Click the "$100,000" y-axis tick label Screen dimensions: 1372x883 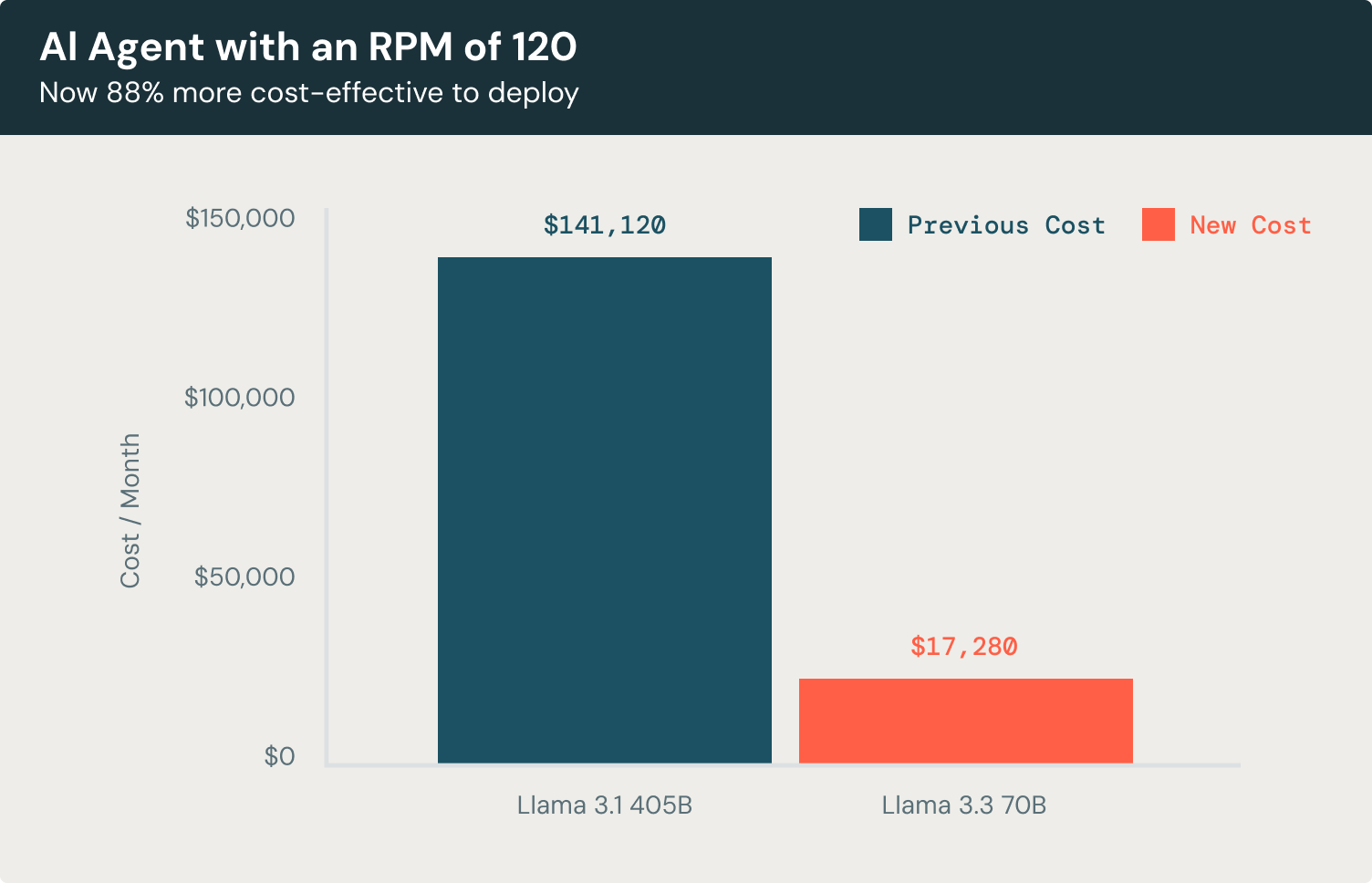[x=240, y=398]
